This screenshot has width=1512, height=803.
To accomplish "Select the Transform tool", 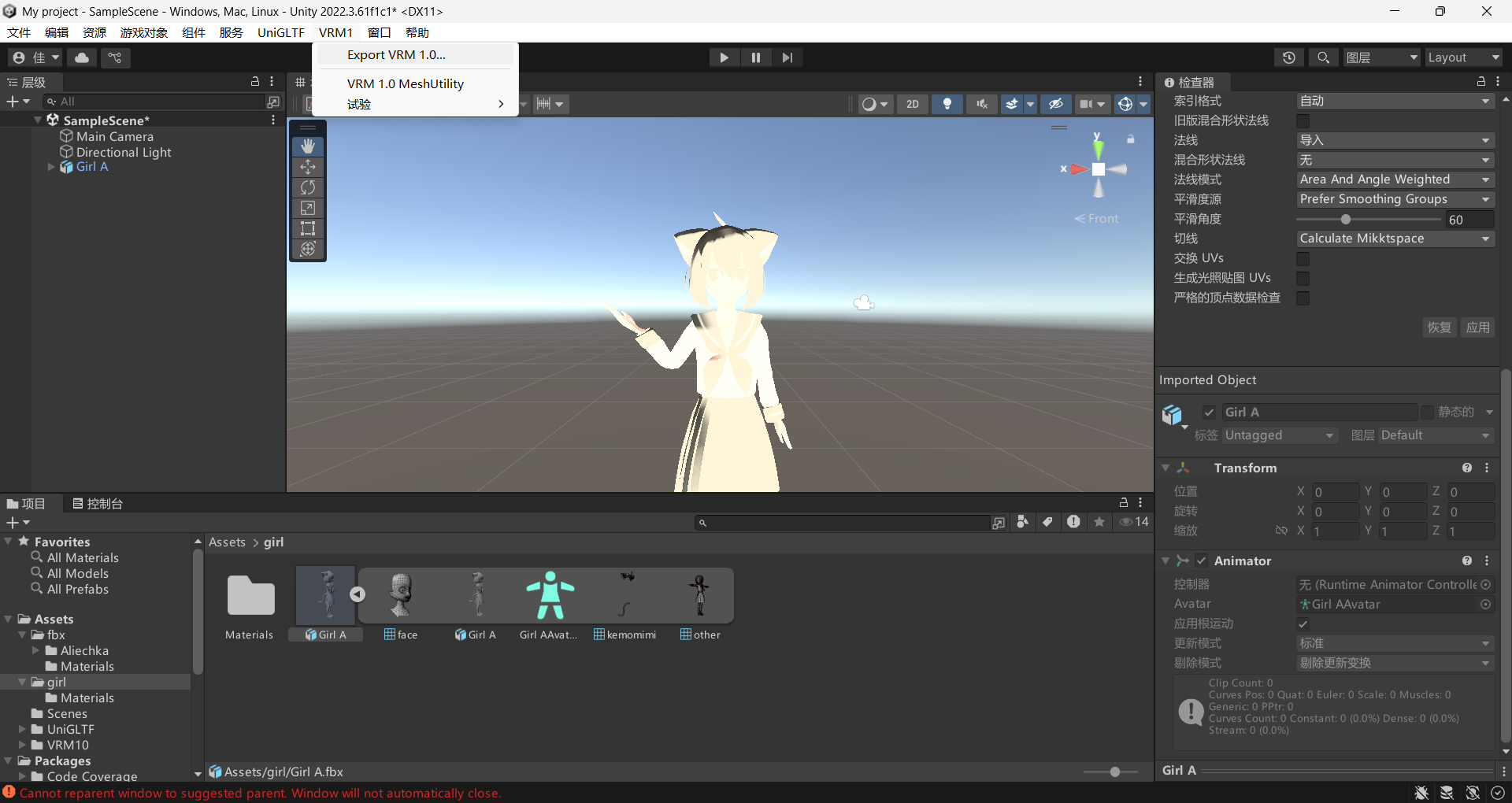I will click(x=308, y=249).
